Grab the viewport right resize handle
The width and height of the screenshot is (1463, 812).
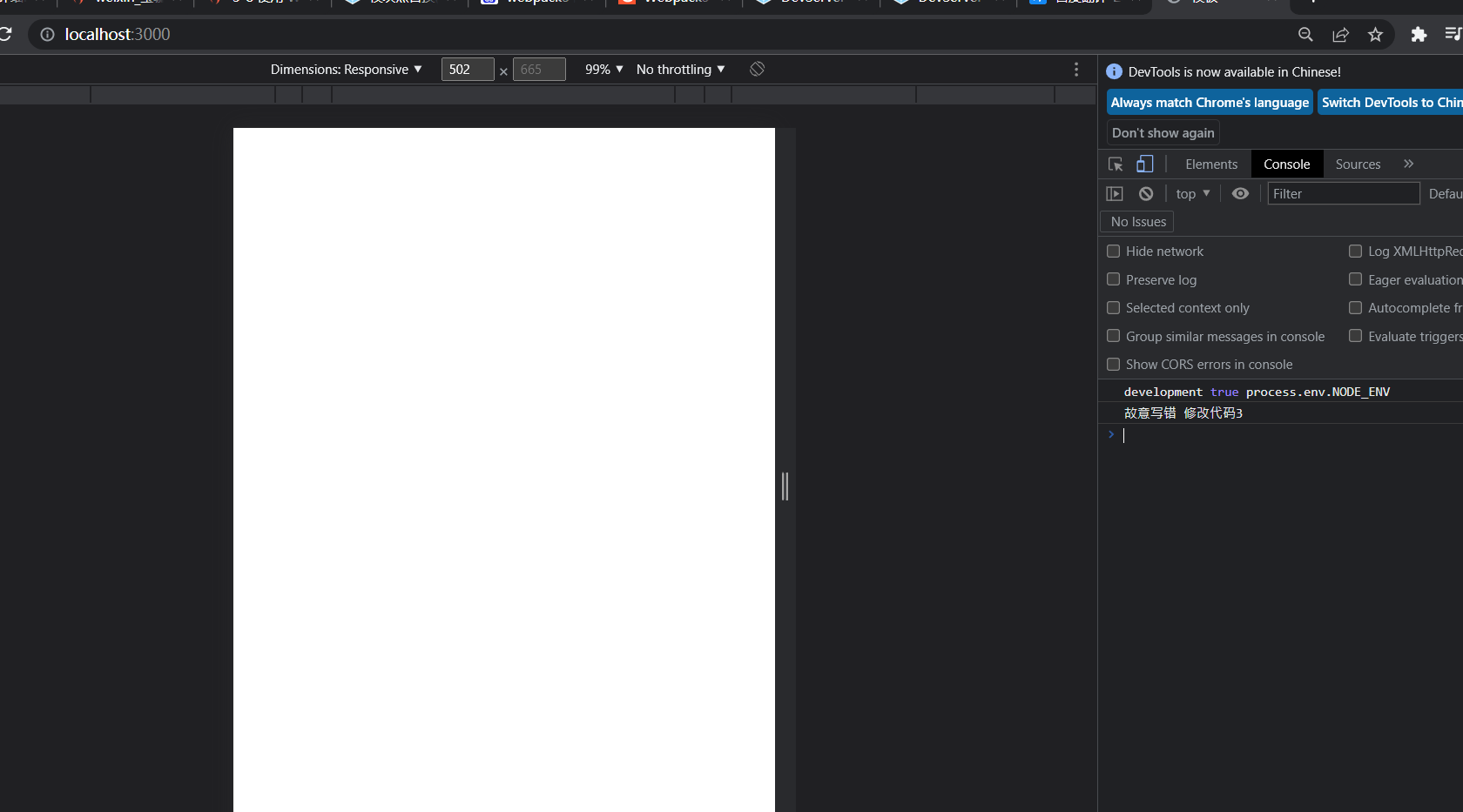(785, 486)
